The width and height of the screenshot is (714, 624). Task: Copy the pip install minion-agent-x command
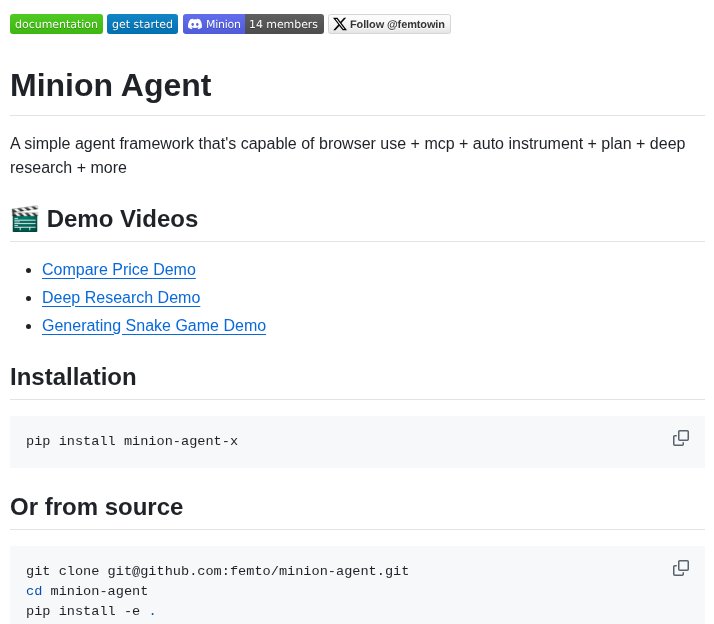point(681,438)
